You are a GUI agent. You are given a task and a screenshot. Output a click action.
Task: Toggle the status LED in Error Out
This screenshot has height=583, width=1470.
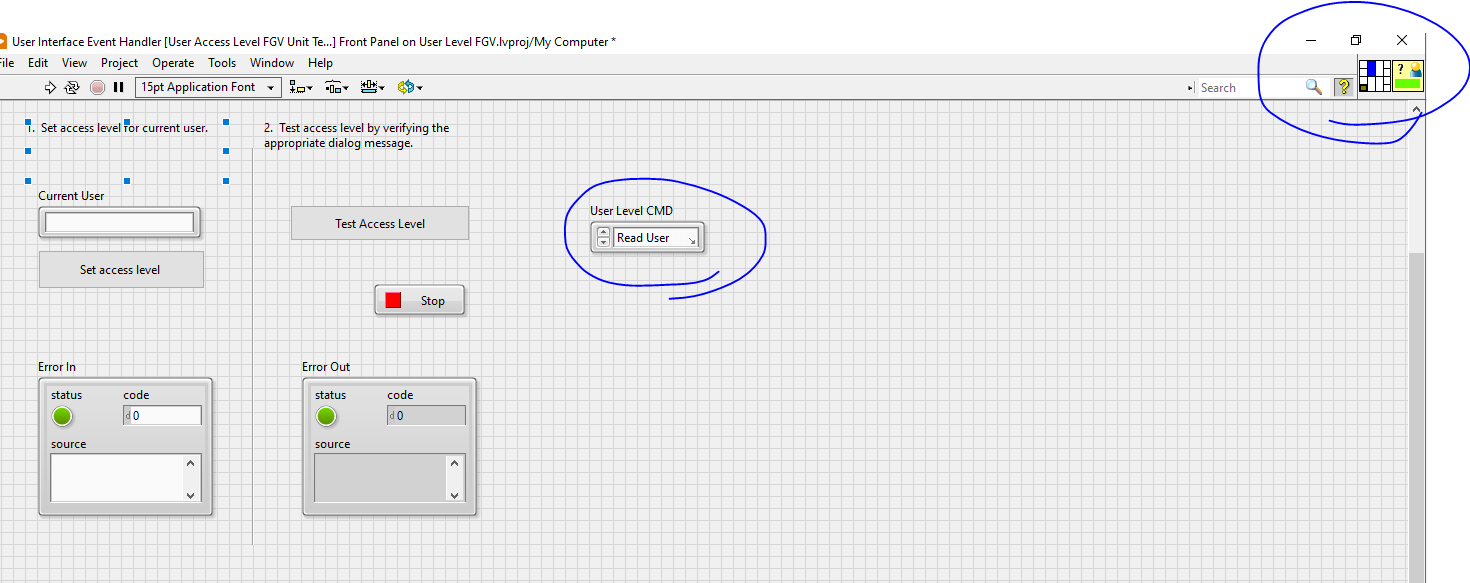(326, 416)
